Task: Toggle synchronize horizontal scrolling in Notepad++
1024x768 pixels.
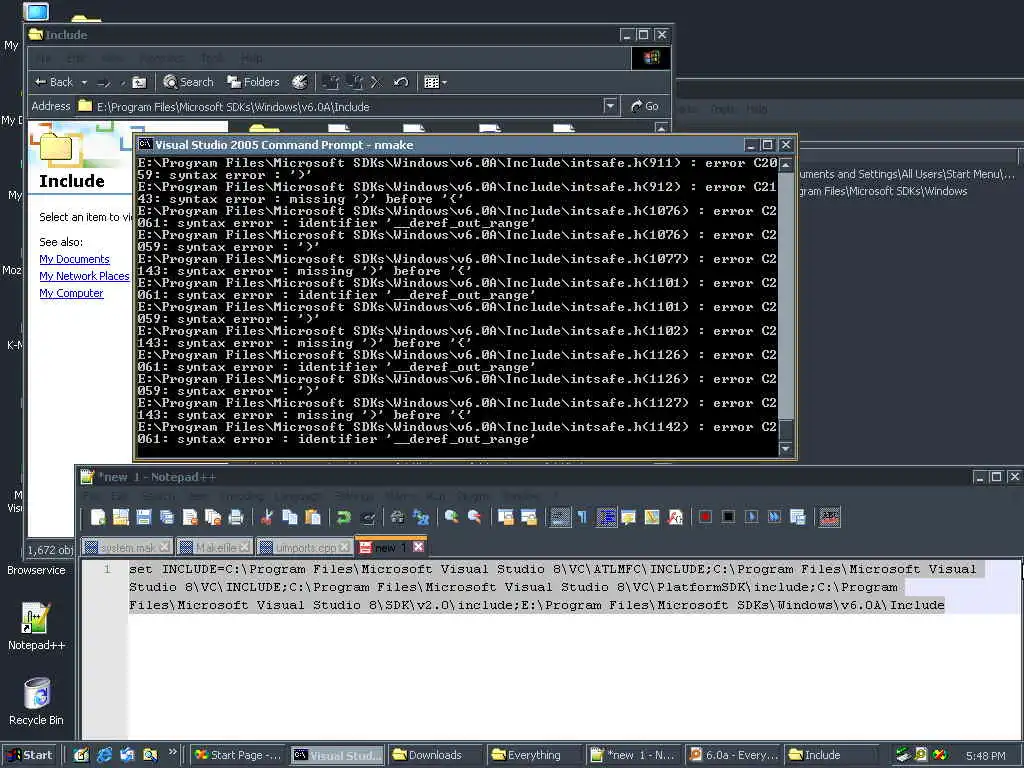Action: point(528,518)
